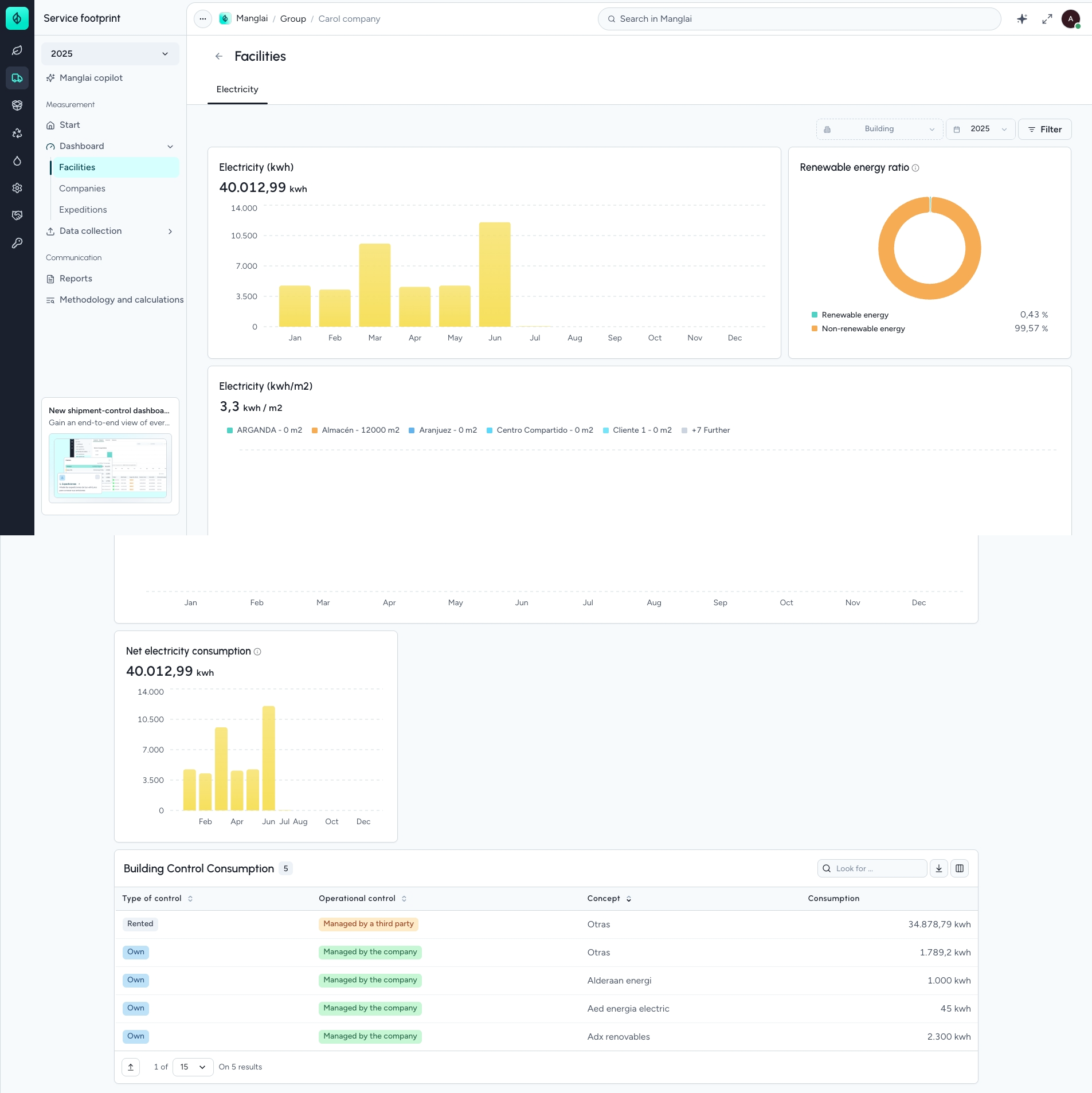This screenshot has width=1092, height=1093.
Task: Open Methodology and calculations
Action: 121,299
